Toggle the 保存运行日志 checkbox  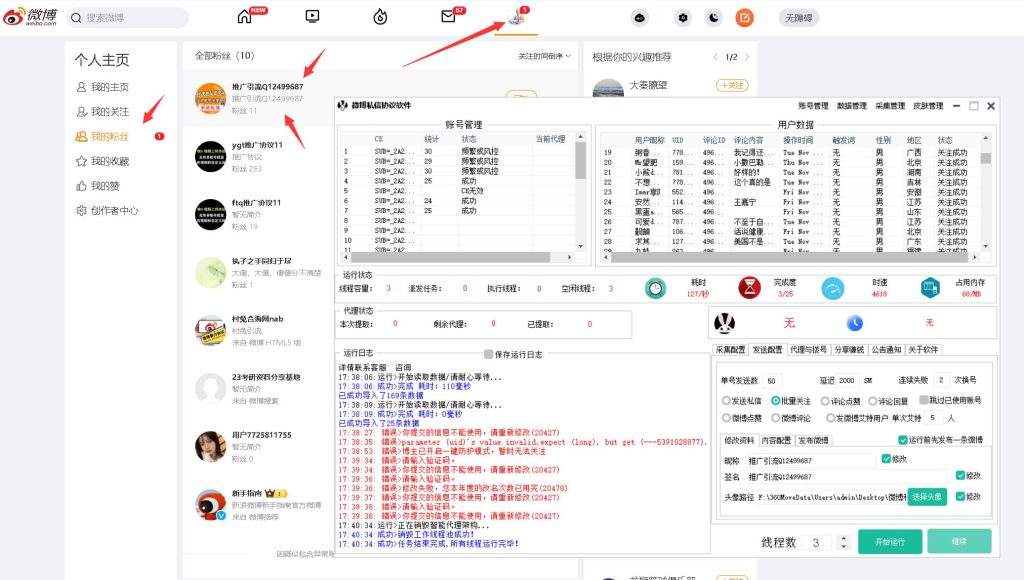click(x=489, y=354)
